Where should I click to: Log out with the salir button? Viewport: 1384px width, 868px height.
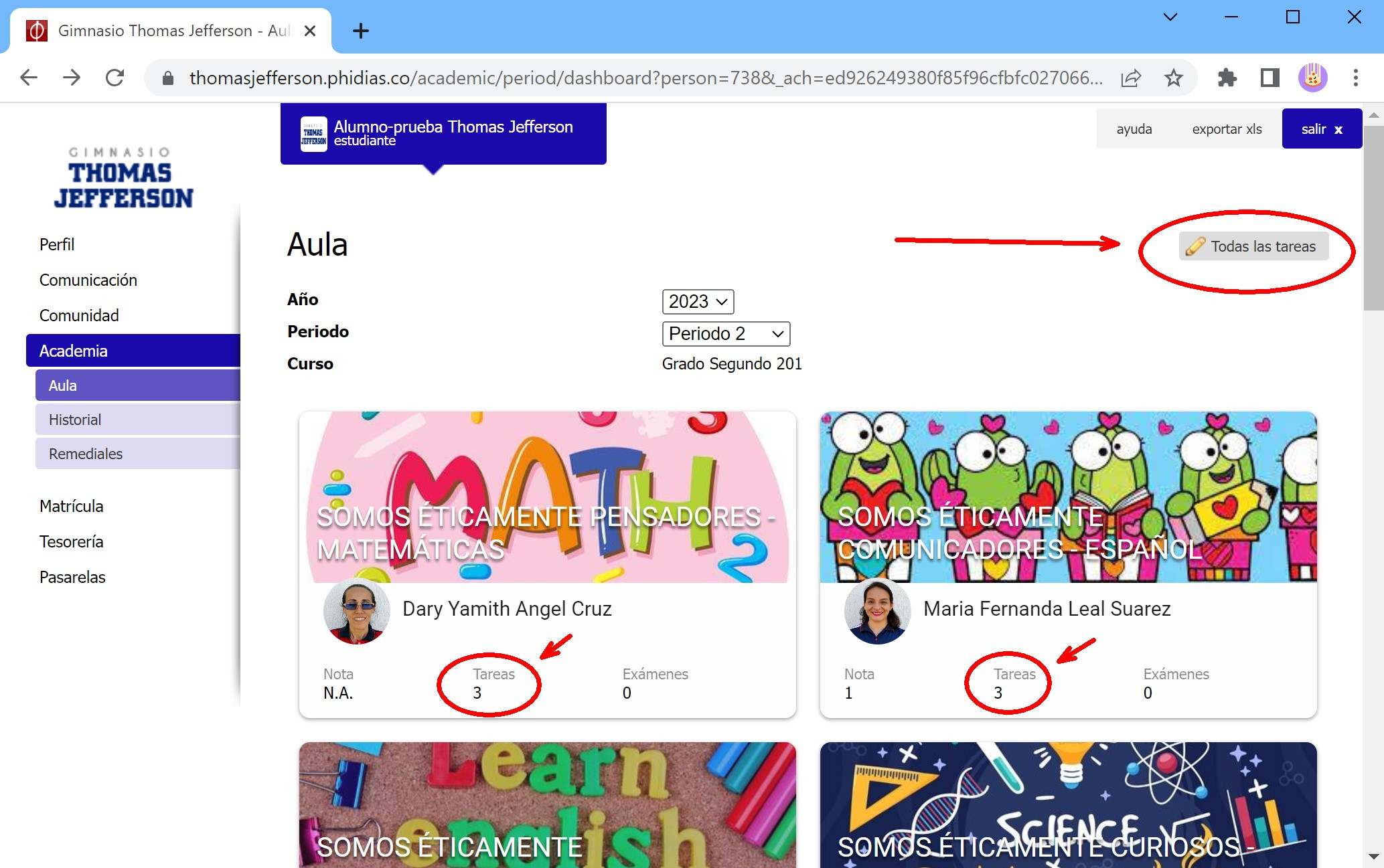tap(1322, 129)
